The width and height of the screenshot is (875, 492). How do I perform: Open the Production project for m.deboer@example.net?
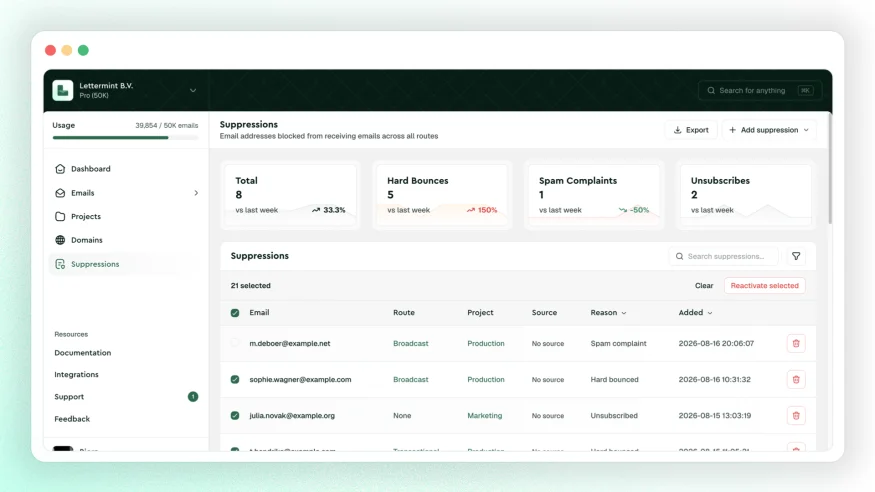coord(485,344)
